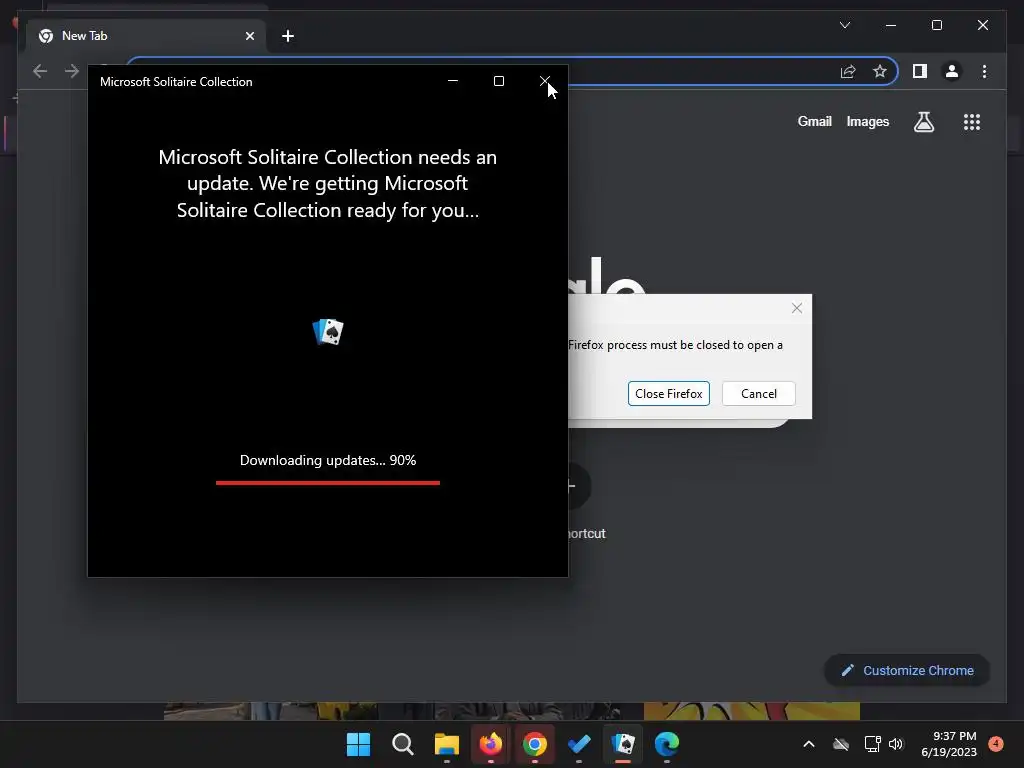Open the clock showing 9:37 PM
Screen dimensions: 1024x768
(949, 744)
